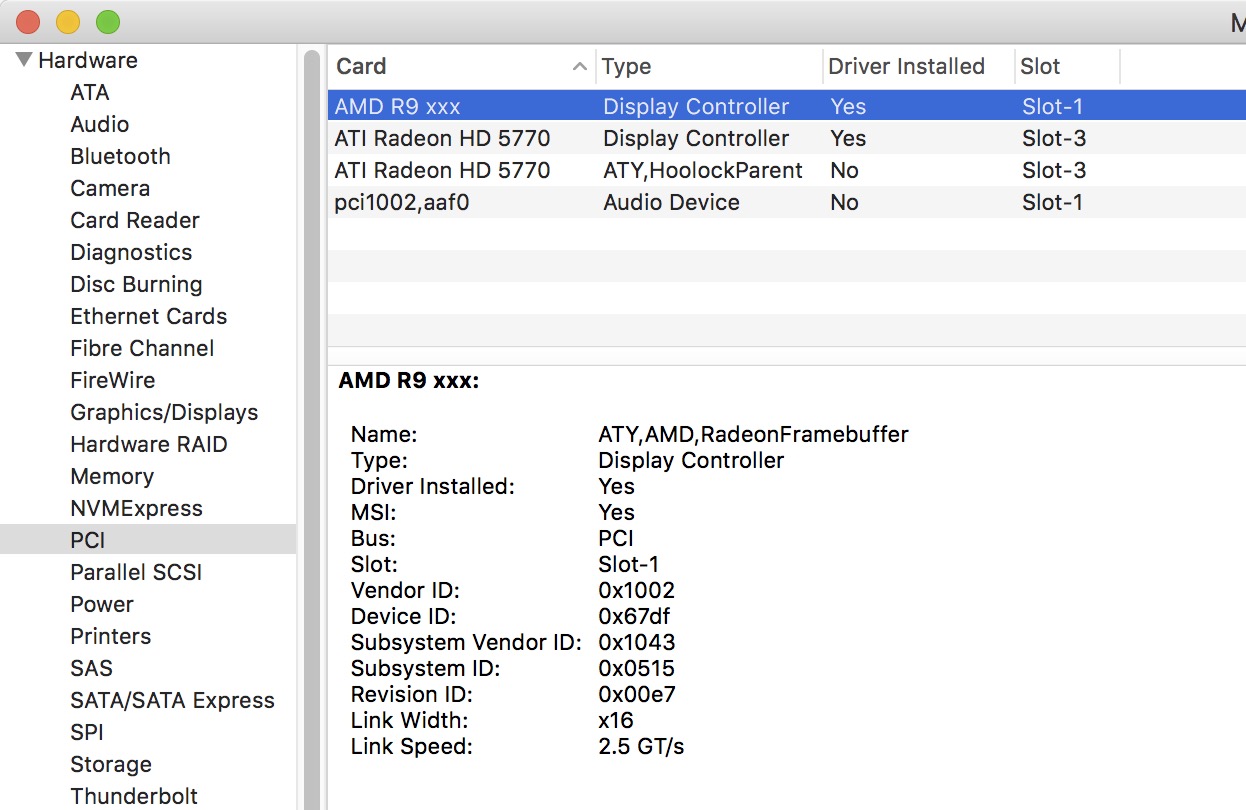Open the SATA/SATA Express section

[172, 700]
